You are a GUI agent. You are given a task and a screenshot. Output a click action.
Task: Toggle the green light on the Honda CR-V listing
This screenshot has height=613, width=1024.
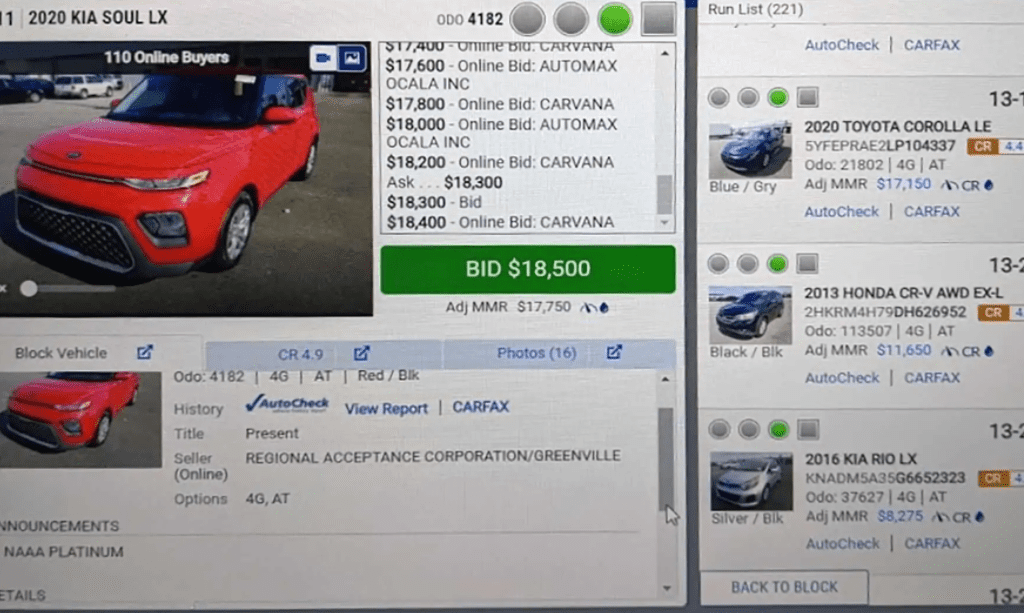(x=777, y=264)
